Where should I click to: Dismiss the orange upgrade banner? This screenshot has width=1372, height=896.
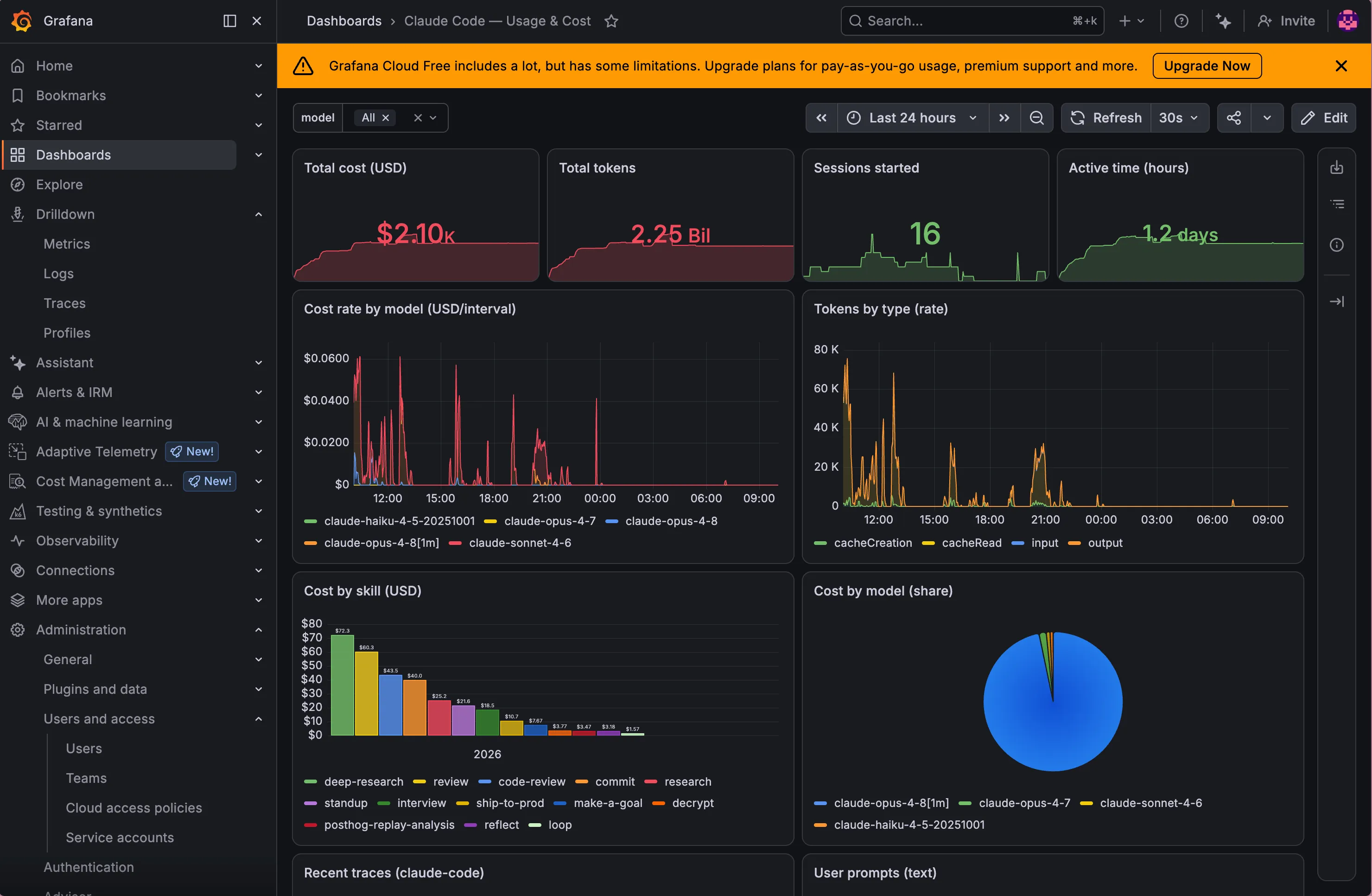pos(1341,66)
